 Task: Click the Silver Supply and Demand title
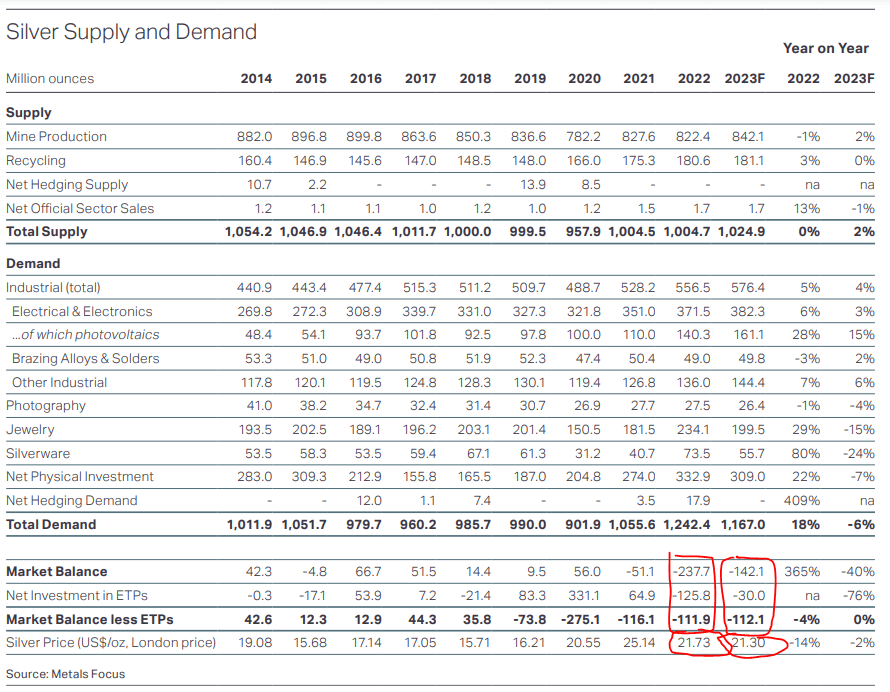pyautogui.click(x=131, y=32)
